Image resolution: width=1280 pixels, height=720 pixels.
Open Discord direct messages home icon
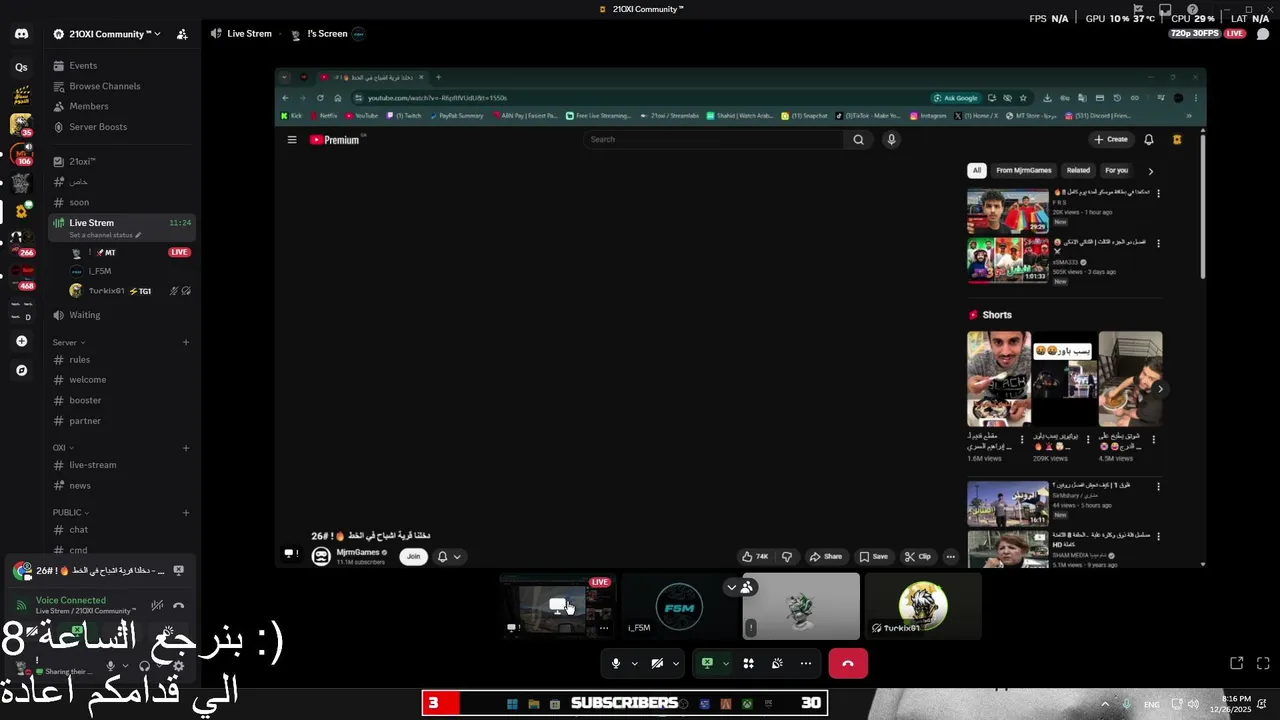tap(21, 34)
